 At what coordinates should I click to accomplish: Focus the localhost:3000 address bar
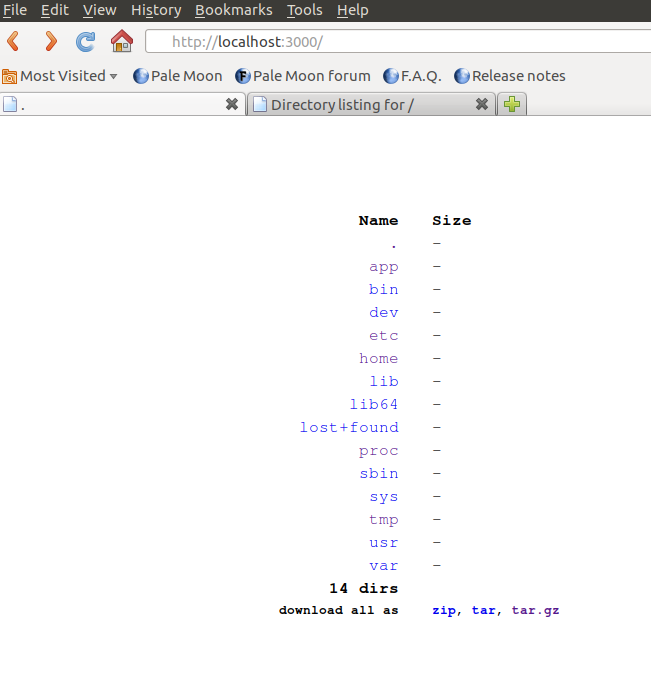point(398,42)
